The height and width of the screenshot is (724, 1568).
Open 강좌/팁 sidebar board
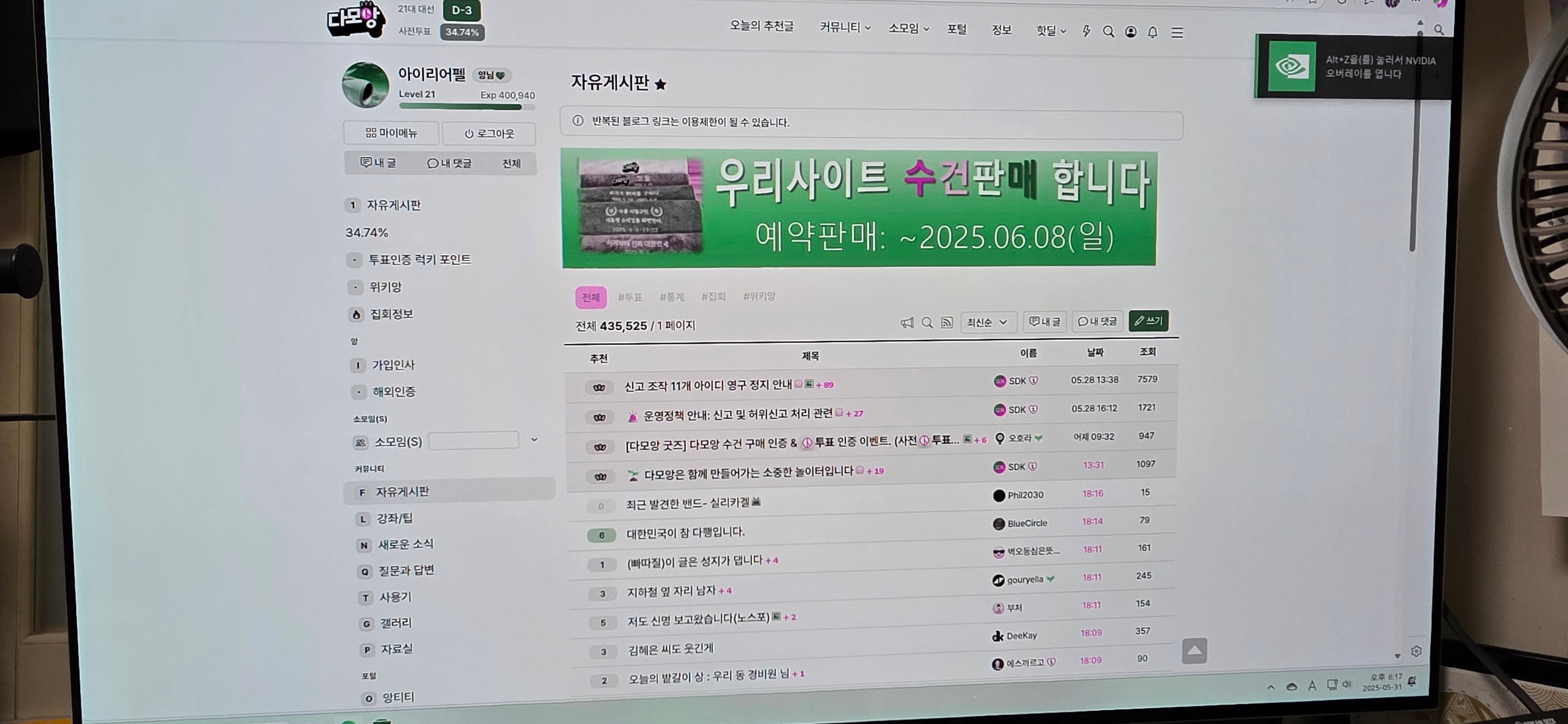pyautogui.click(x=394, y=518)
